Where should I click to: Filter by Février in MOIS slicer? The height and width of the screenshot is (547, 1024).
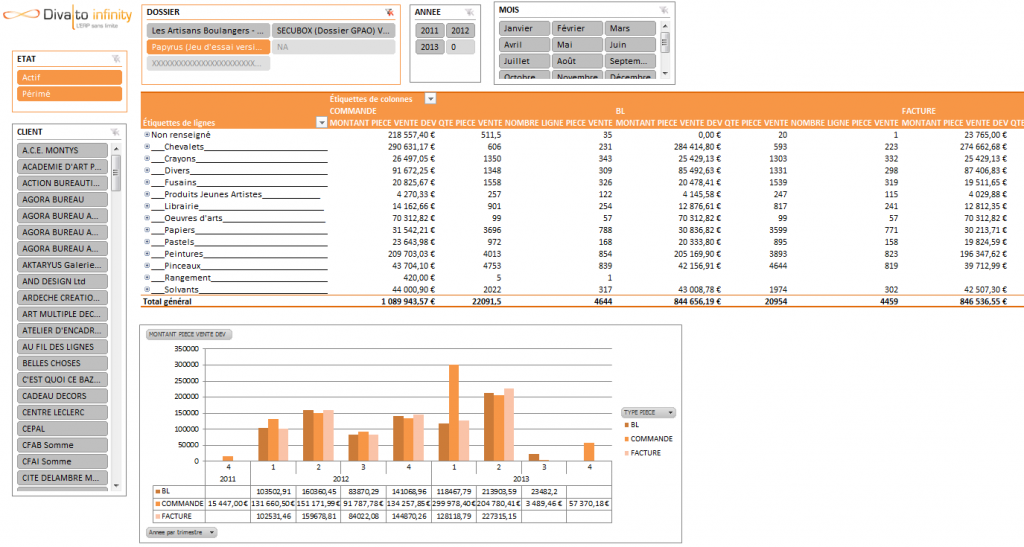point(577,29)
